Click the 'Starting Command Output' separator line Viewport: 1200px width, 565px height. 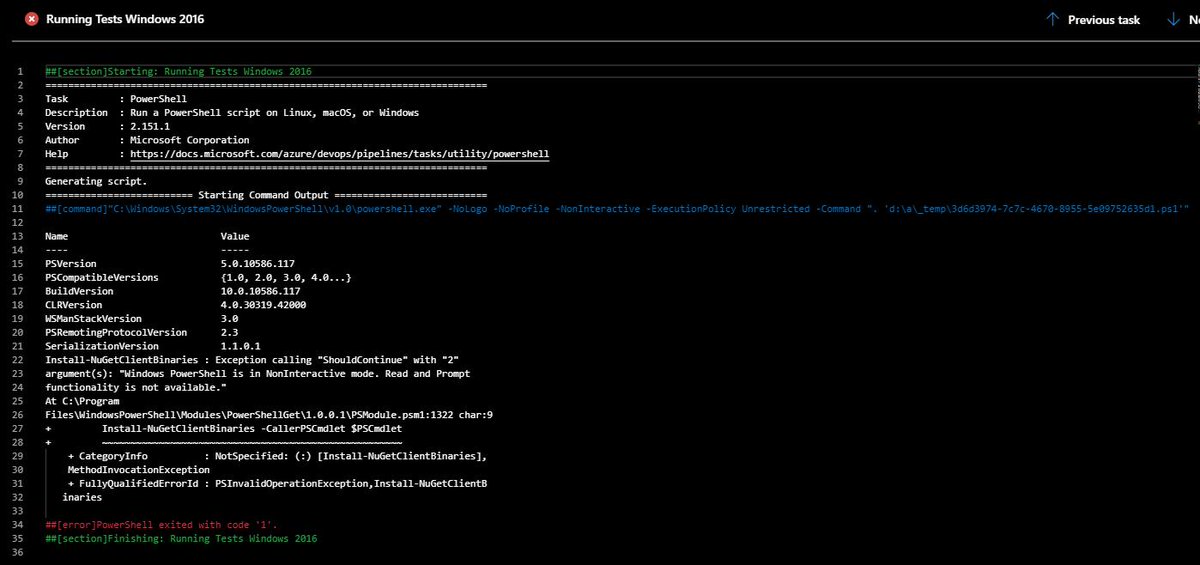266,195
